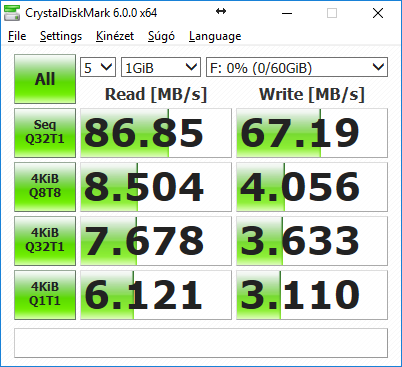Expand the F: drive selection dropdown
The height and width of the screenshot is (367, 402).
tap(297, 67)
